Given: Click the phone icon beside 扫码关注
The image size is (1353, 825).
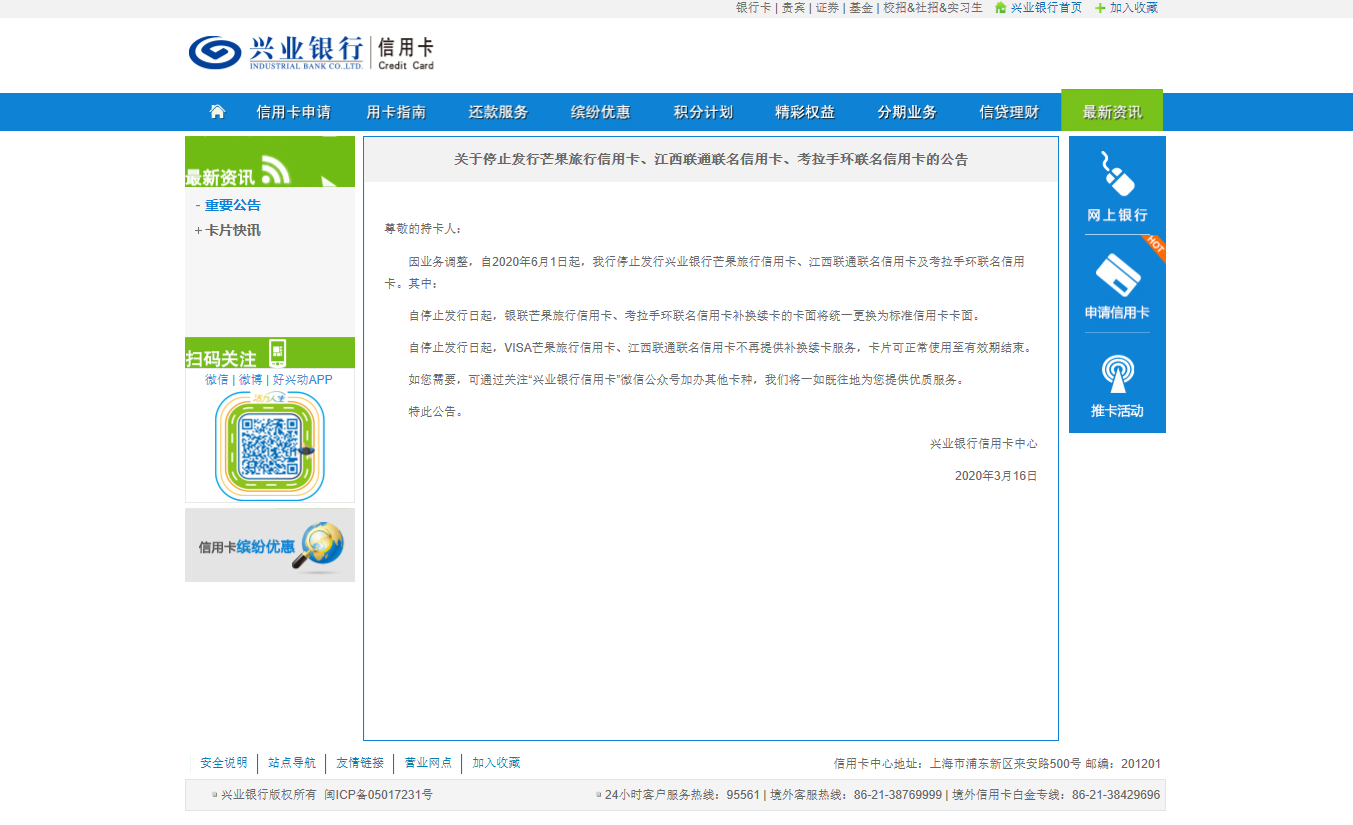Looking at the screenshot, I should coord(277,353).
